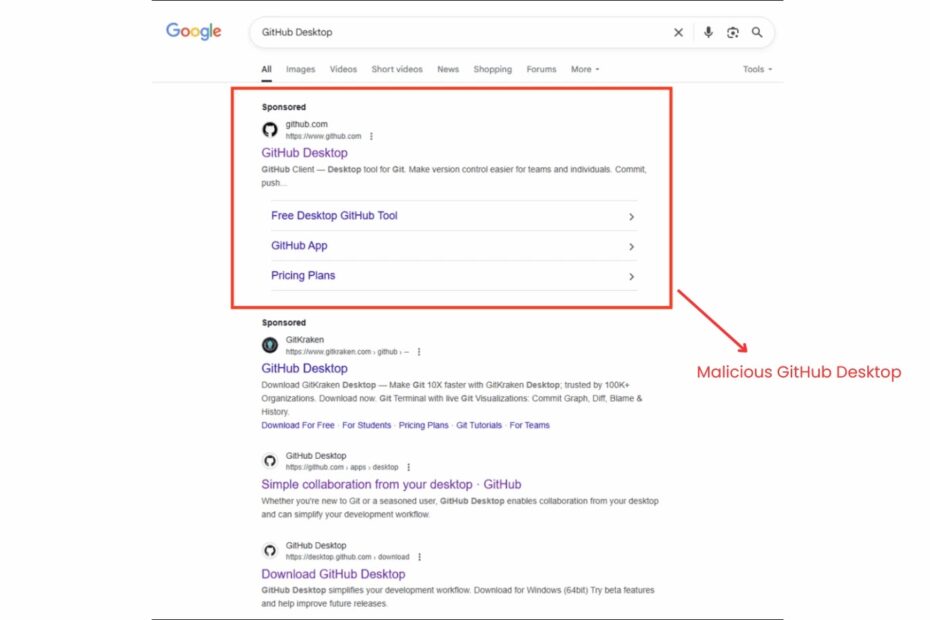Click the GitKraken site name text
Screen dimensions: 930x620
coord(305,340)
